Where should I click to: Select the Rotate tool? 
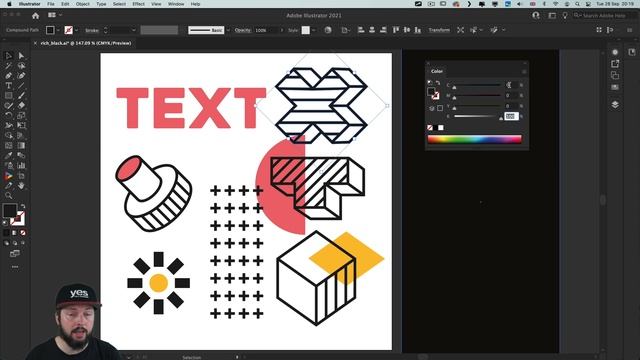coord(9,116)
